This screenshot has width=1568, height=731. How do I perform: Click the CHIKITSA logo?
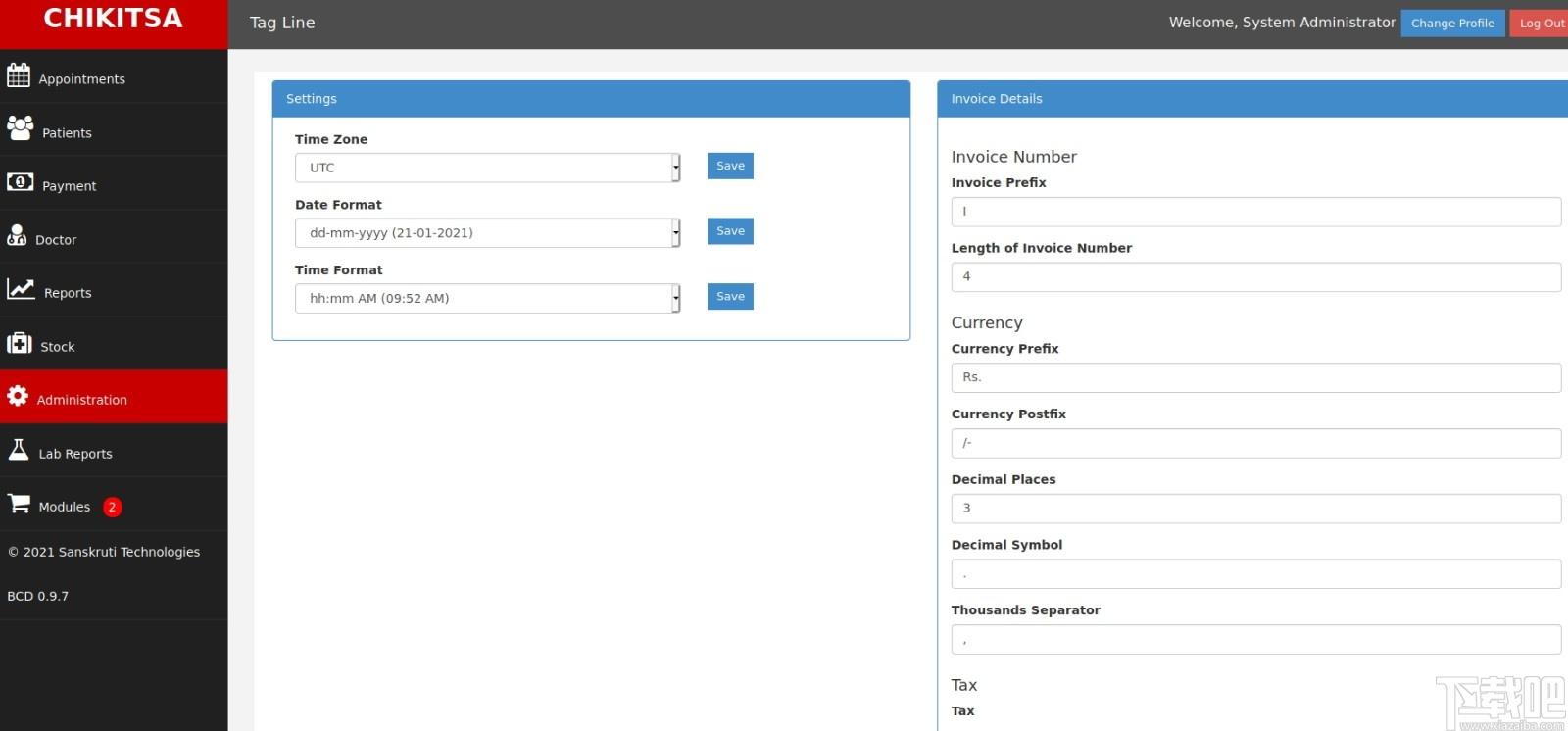(114, 19)
